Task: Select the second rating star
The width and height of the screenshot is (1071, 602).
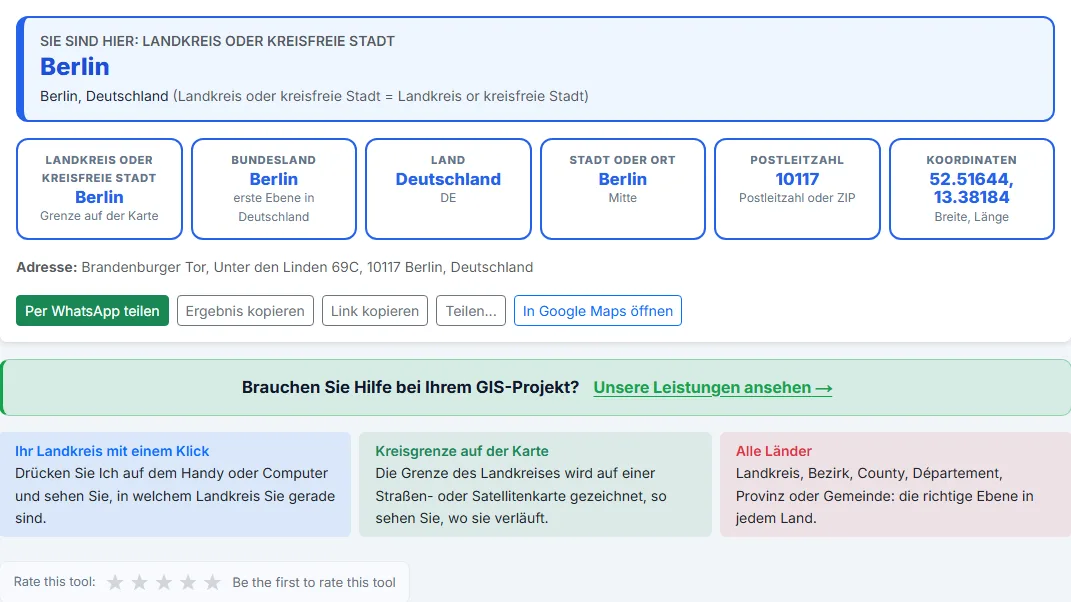Action: [139, 582]
